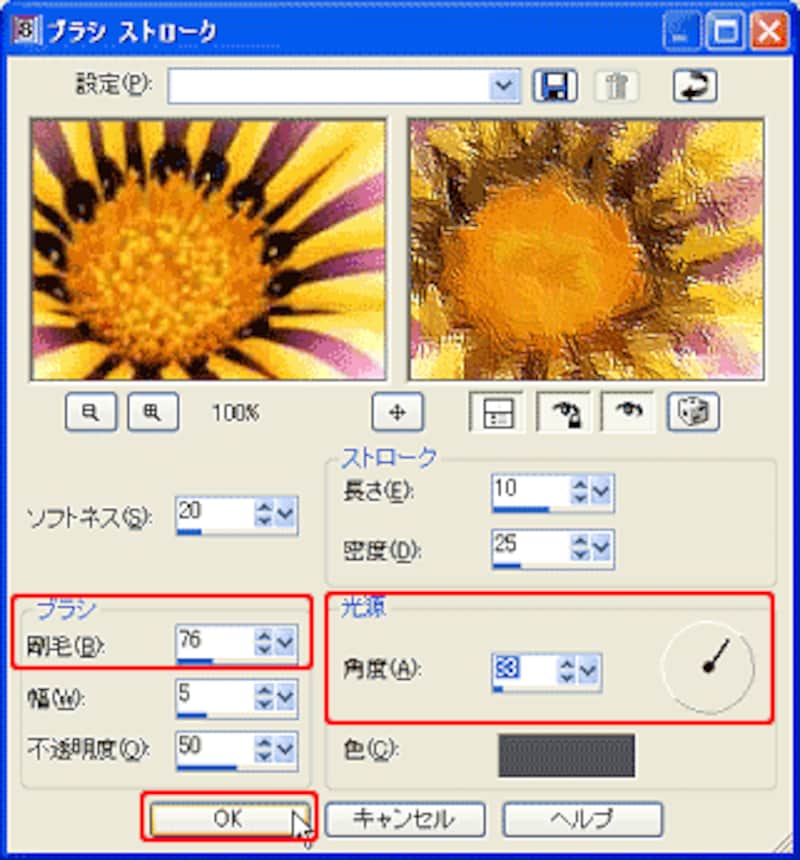Click the 角度 spinner arrows
The image size is (800, 860).
click(567, 670)
